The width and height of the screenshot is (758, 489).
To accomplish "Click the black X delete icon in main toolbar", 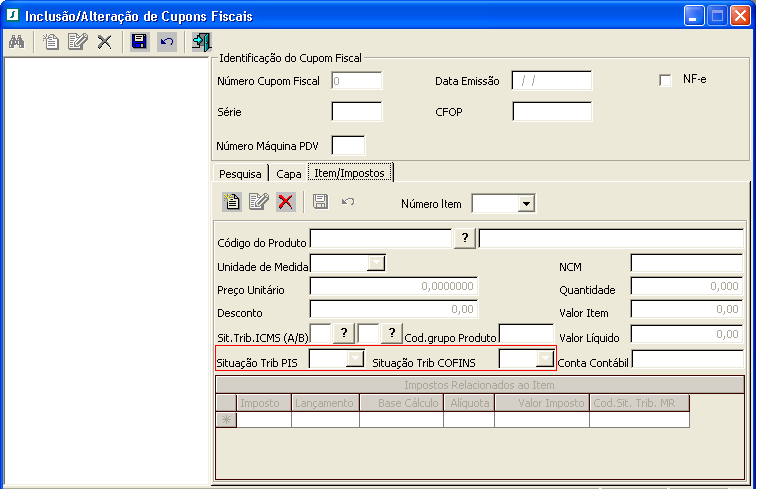I will point(104,42).
